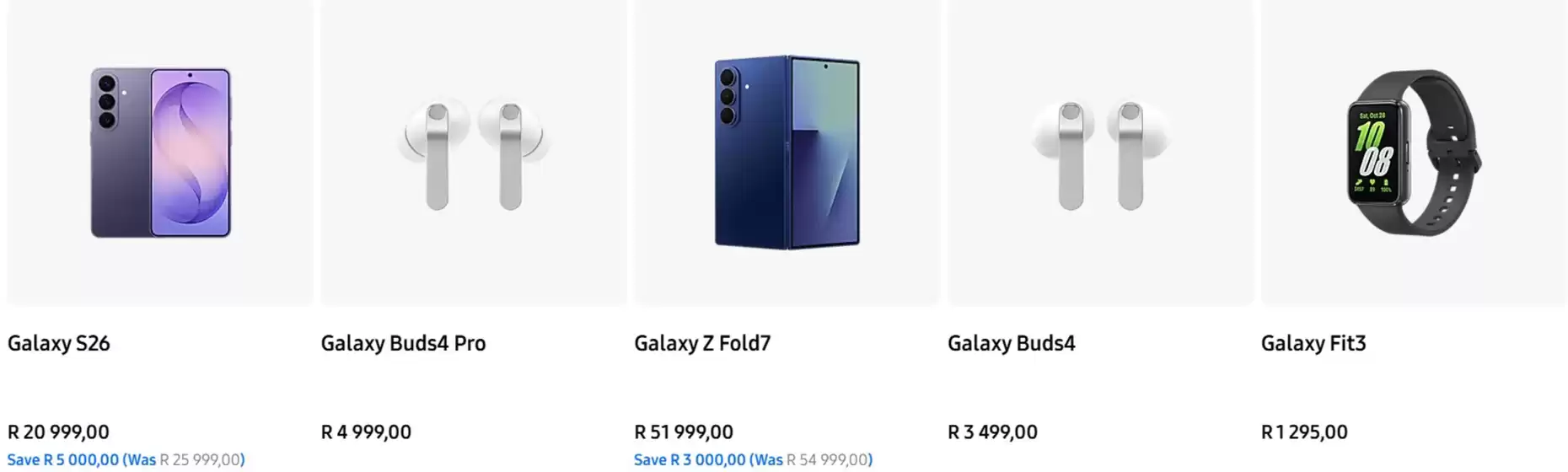
Task: Click the Galaxy Z Fold7 product name
Action: click(x=702, y=343)
